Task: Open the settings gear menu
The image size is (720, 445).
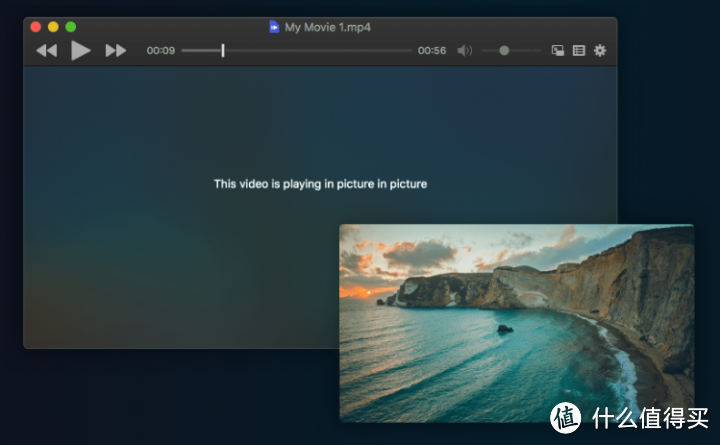Action: pos(600,50)
